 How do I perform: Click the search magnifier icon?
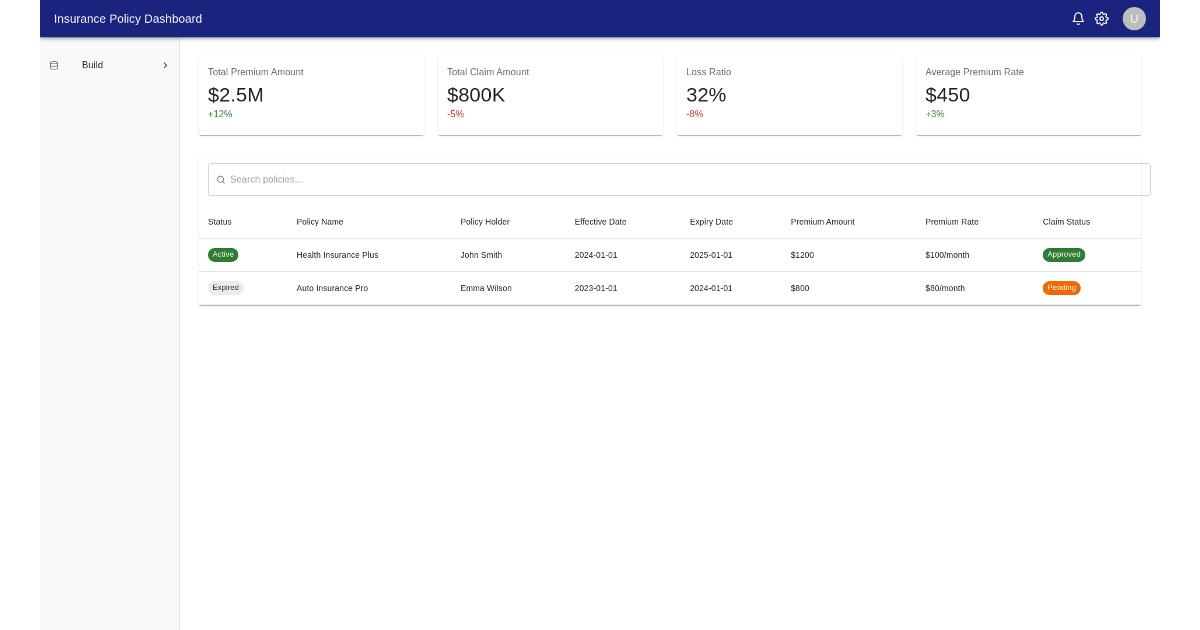click(x=221, y=180)
